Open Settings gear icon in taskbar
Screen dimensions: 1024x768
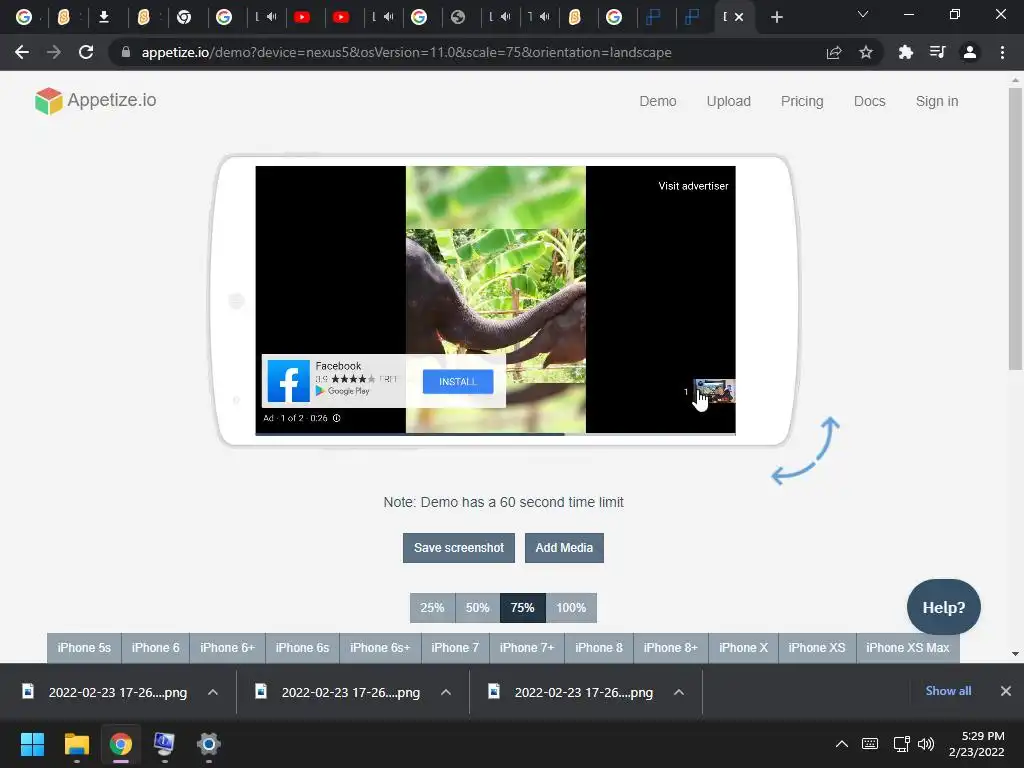pyautogui.click(x=209, y=744)
